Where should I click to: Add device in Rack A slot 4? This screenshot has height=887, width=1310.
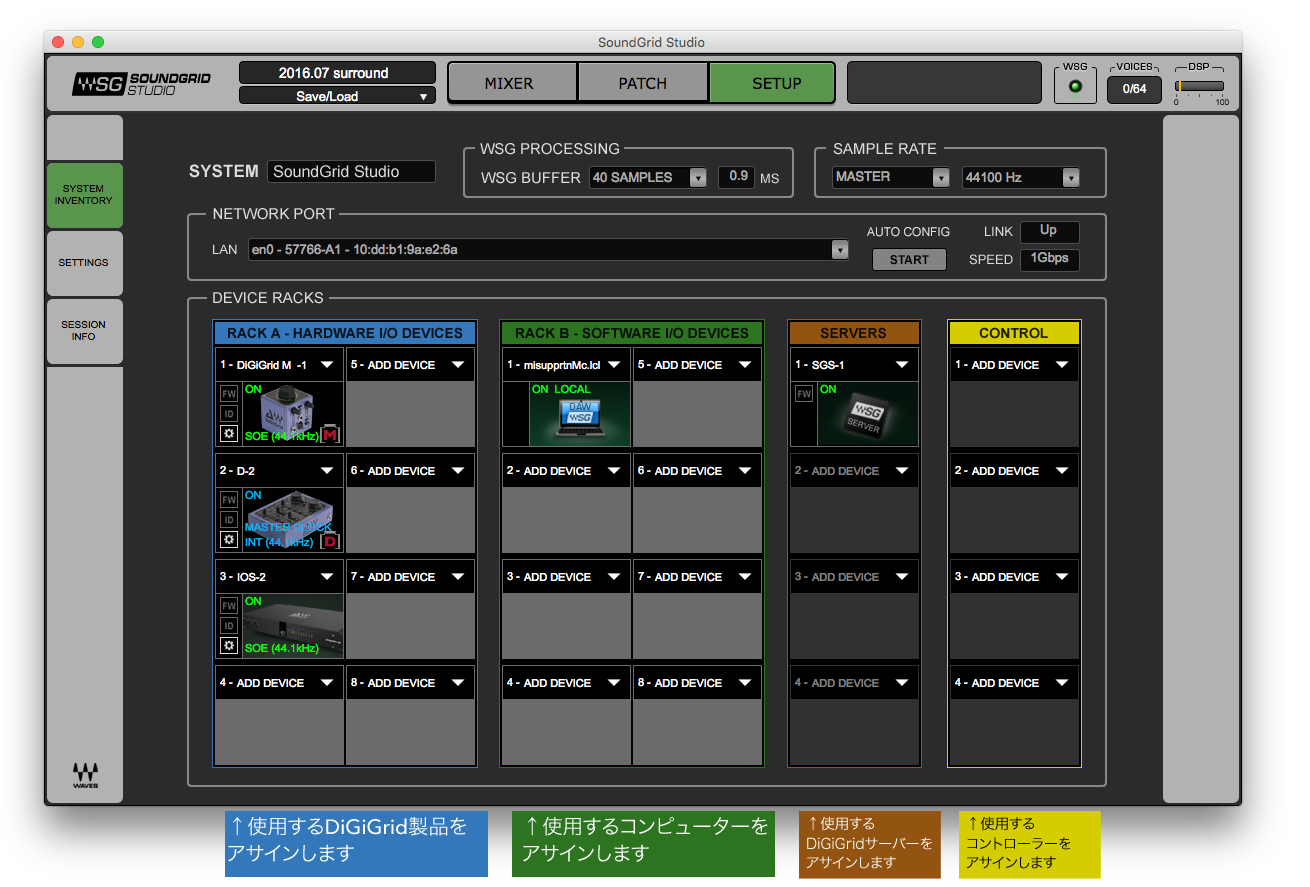279,683
